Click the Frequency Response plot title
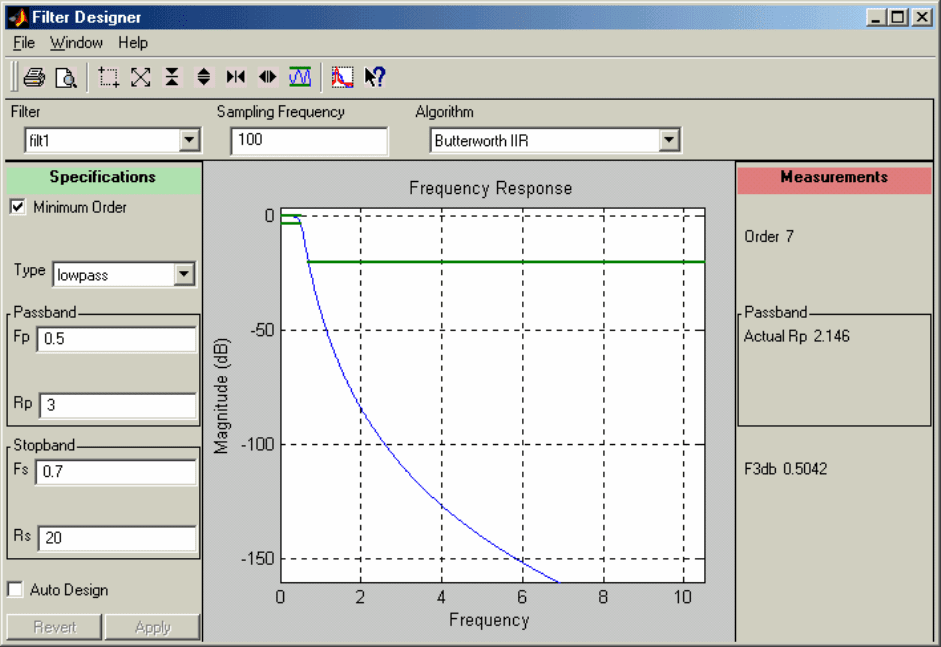The height and width of the screenshot is (647, 941). [x=490, y=188]
